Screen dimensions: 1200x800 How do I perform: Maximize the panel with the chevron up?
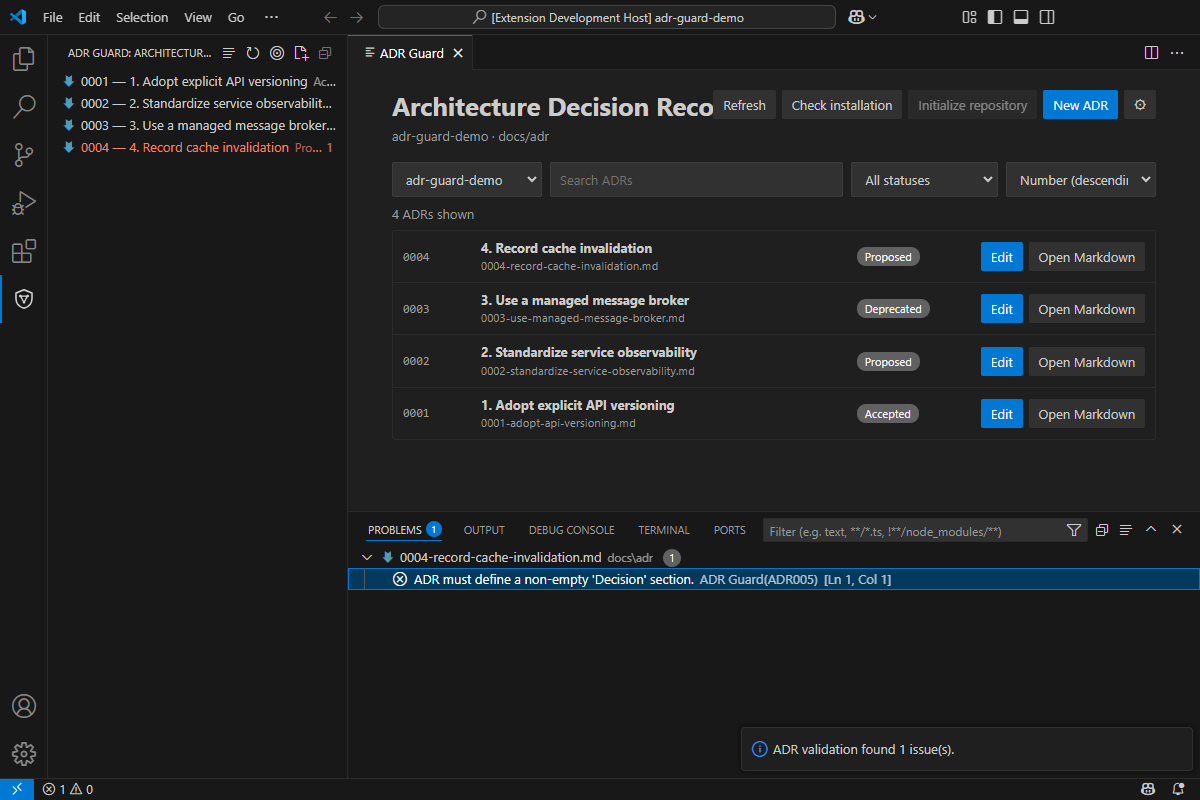1151,530
